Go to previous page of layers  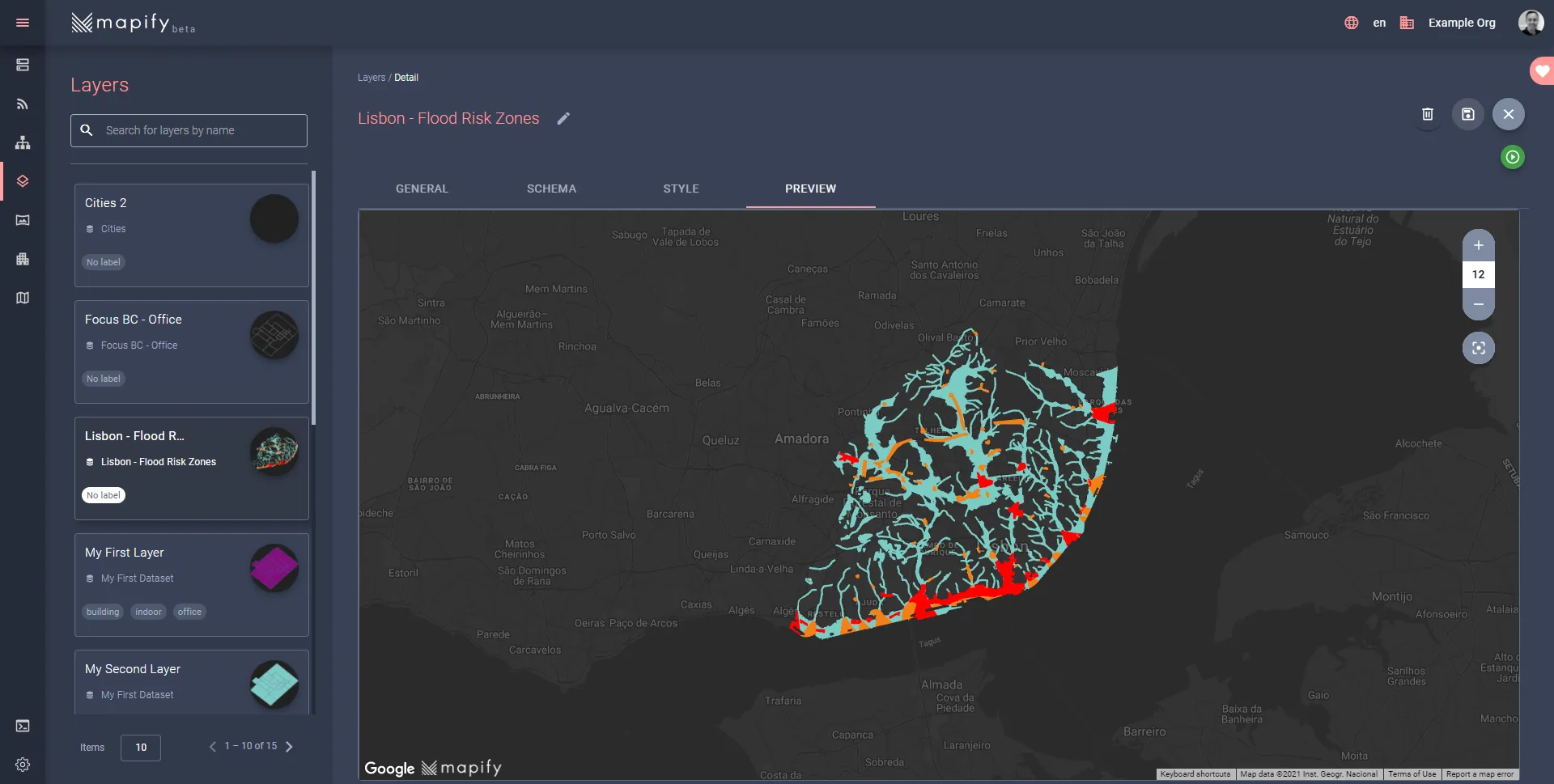213,747
